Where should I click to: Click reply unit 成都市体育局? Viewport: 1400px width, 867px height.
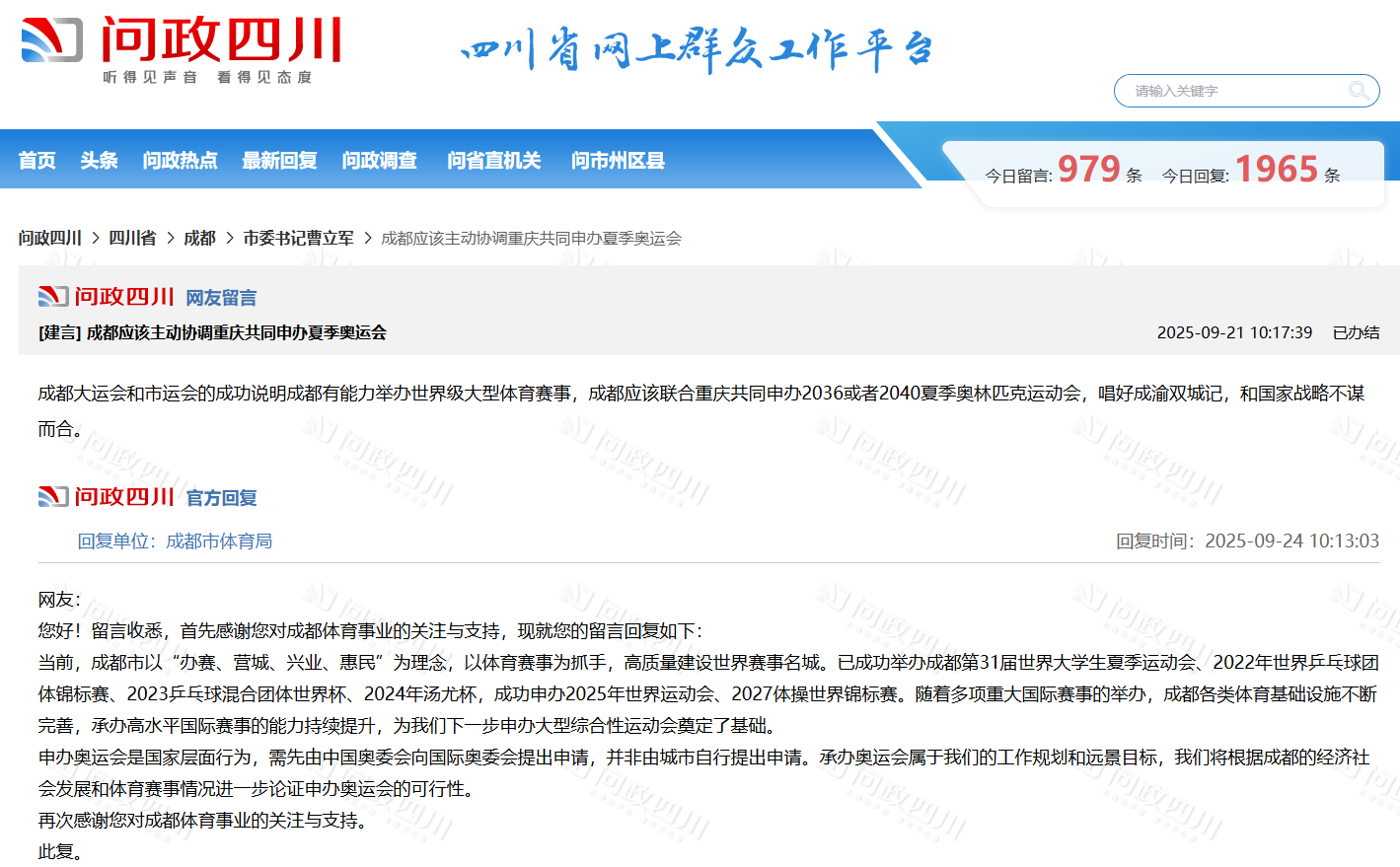pos(219,542)
